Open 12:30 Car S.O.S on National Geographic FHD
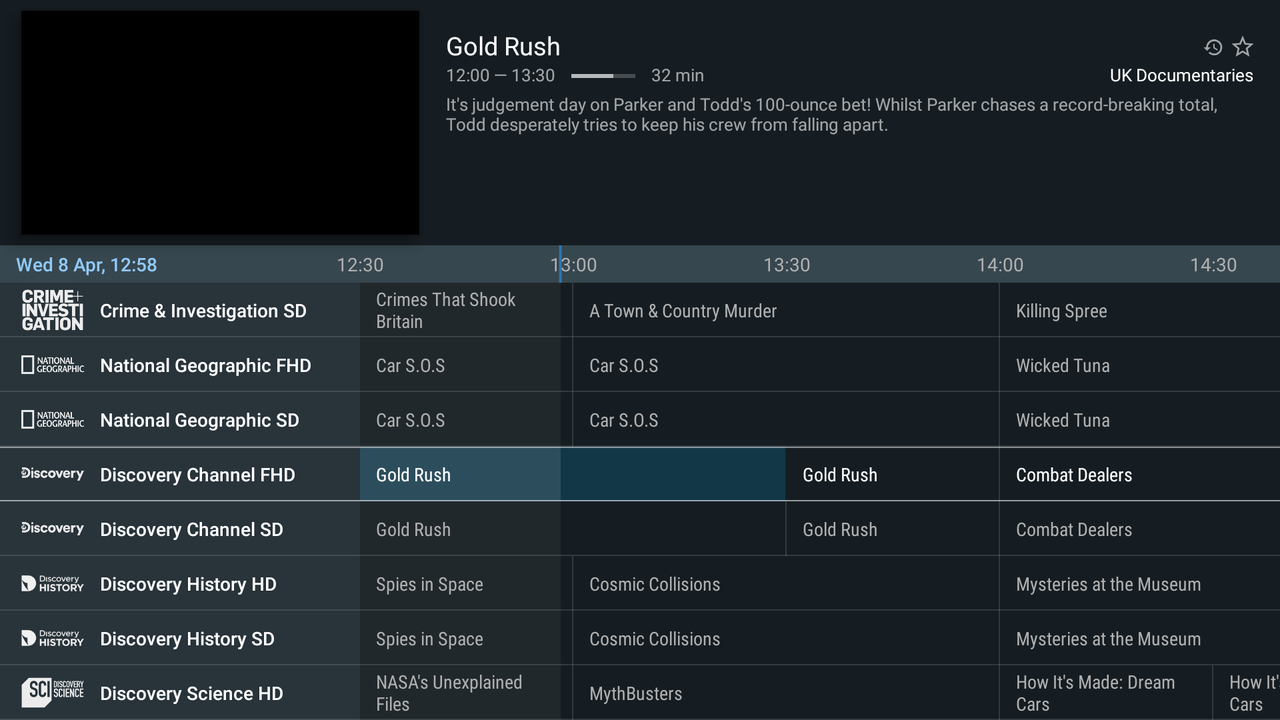1280x720 pixels. tap(466, 365)
